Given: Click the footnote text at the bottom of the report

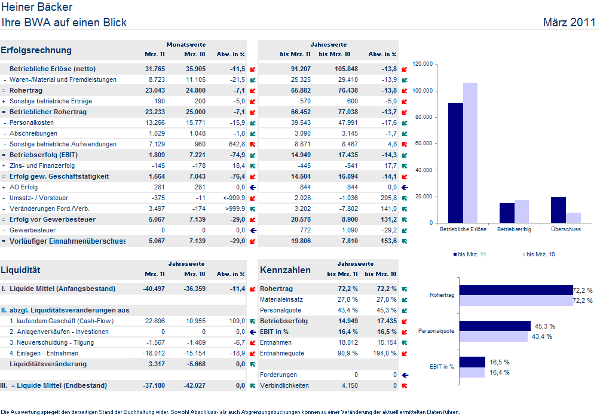Looking at the screenshot, I should pos(230,412).
